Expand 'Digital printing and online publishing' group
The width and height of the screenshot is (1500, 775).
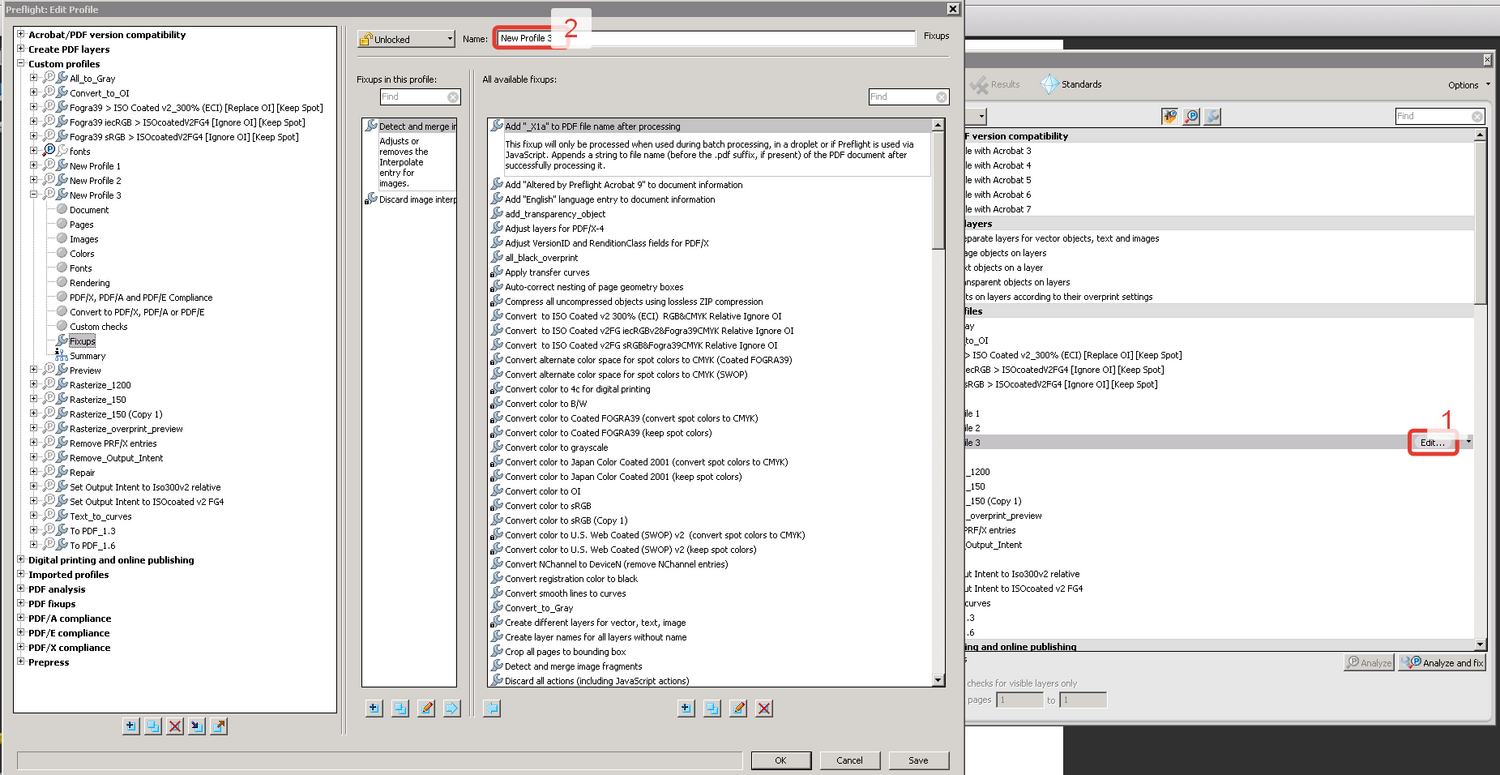pyautogui.click(x=20, y=560)
